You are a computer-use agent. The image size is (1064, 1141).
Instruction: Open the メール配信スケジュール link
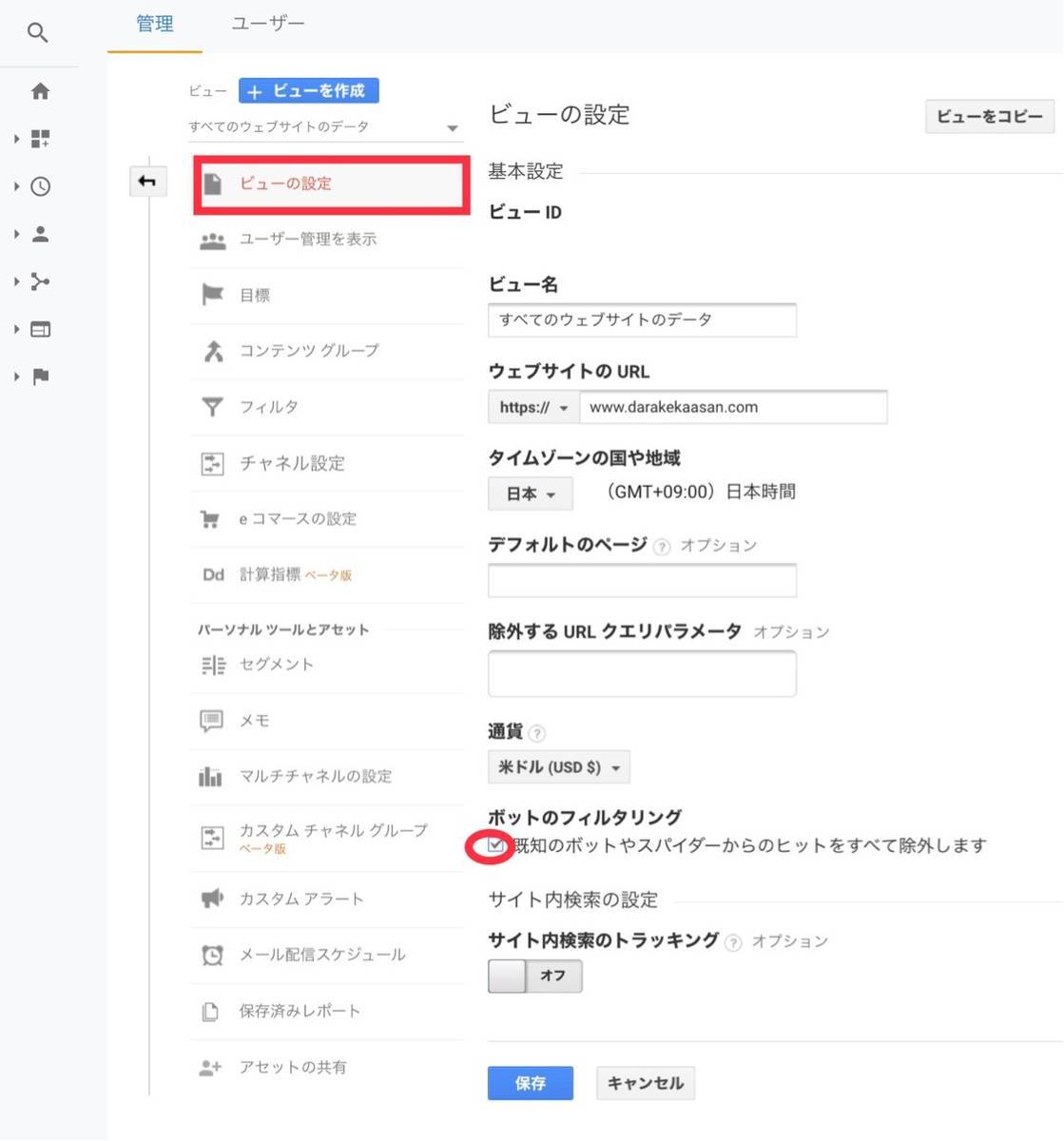(x=322, y=955)
